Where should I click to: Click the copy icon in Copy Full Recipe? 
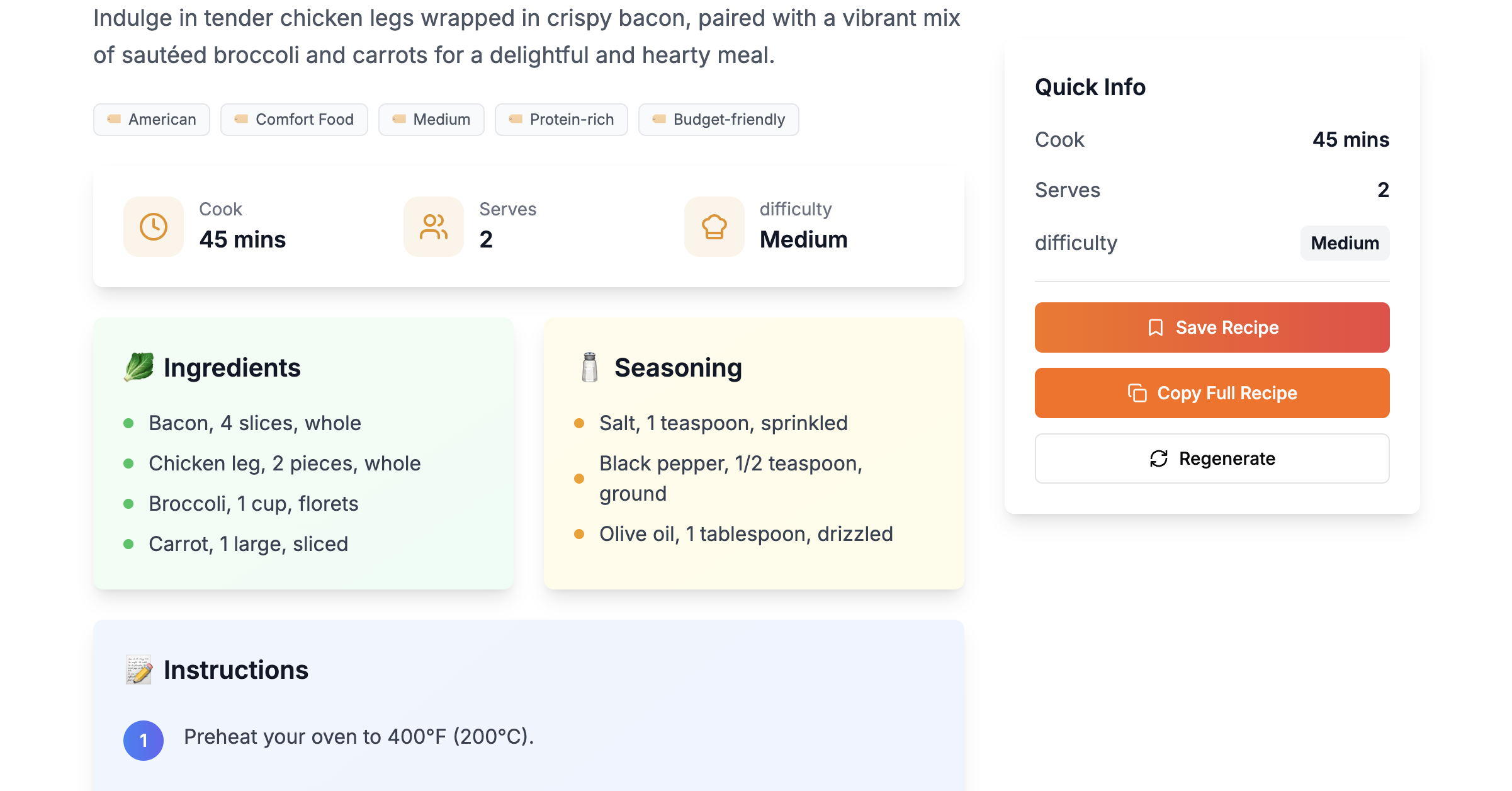tap(1137, 393)
